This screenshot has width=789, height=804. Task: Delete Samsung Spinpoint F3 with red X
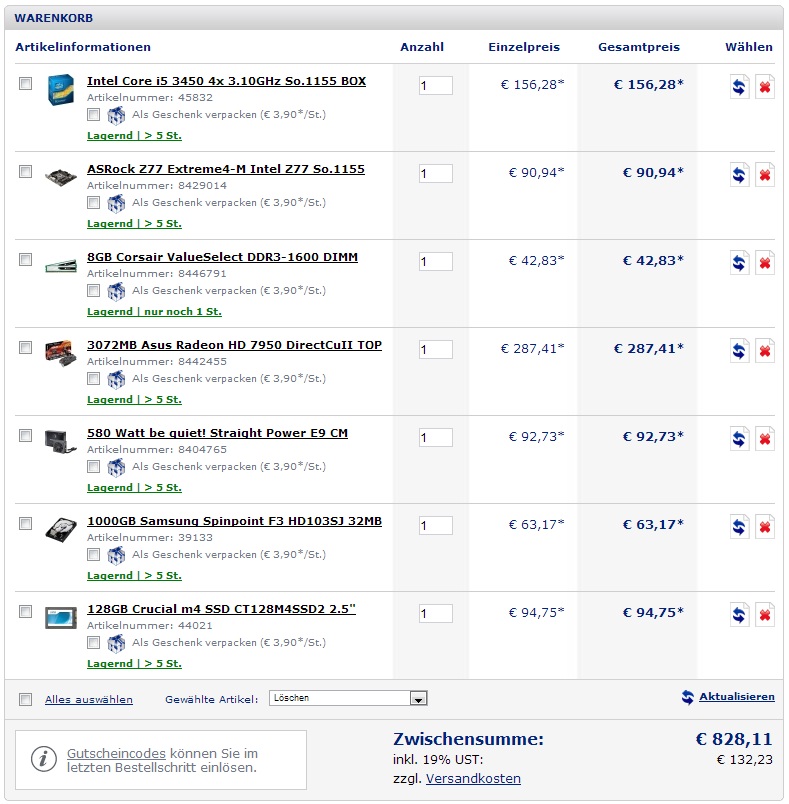click(764, 527)
